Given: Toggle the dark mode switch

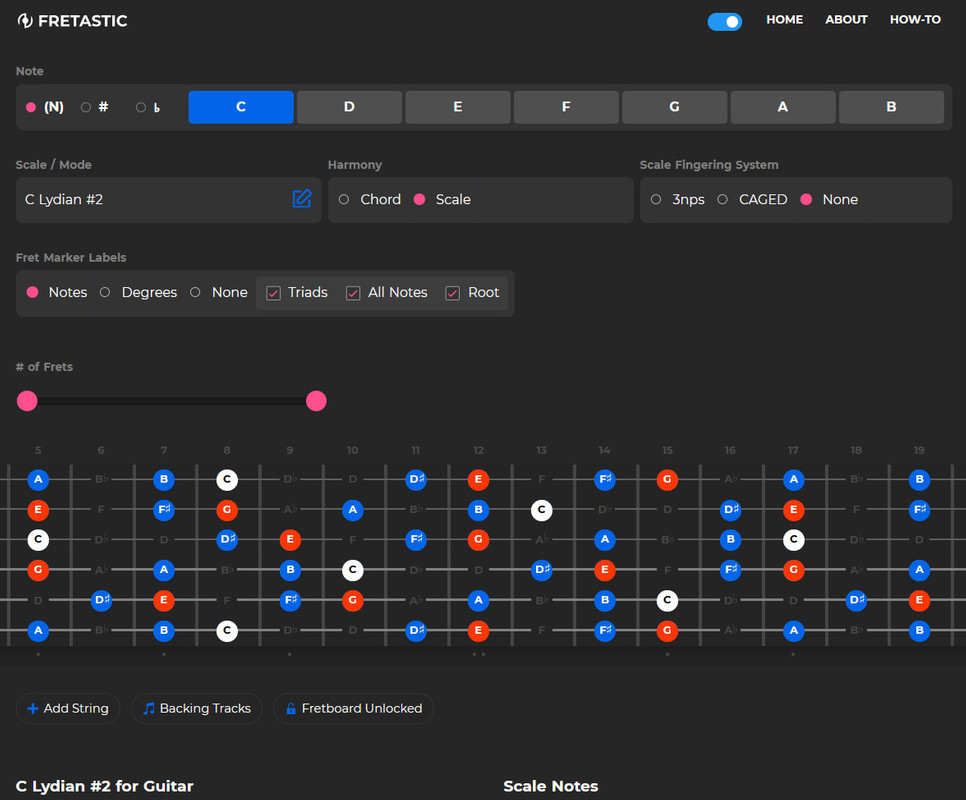Looking at the screenshot, I should (724, 21).
